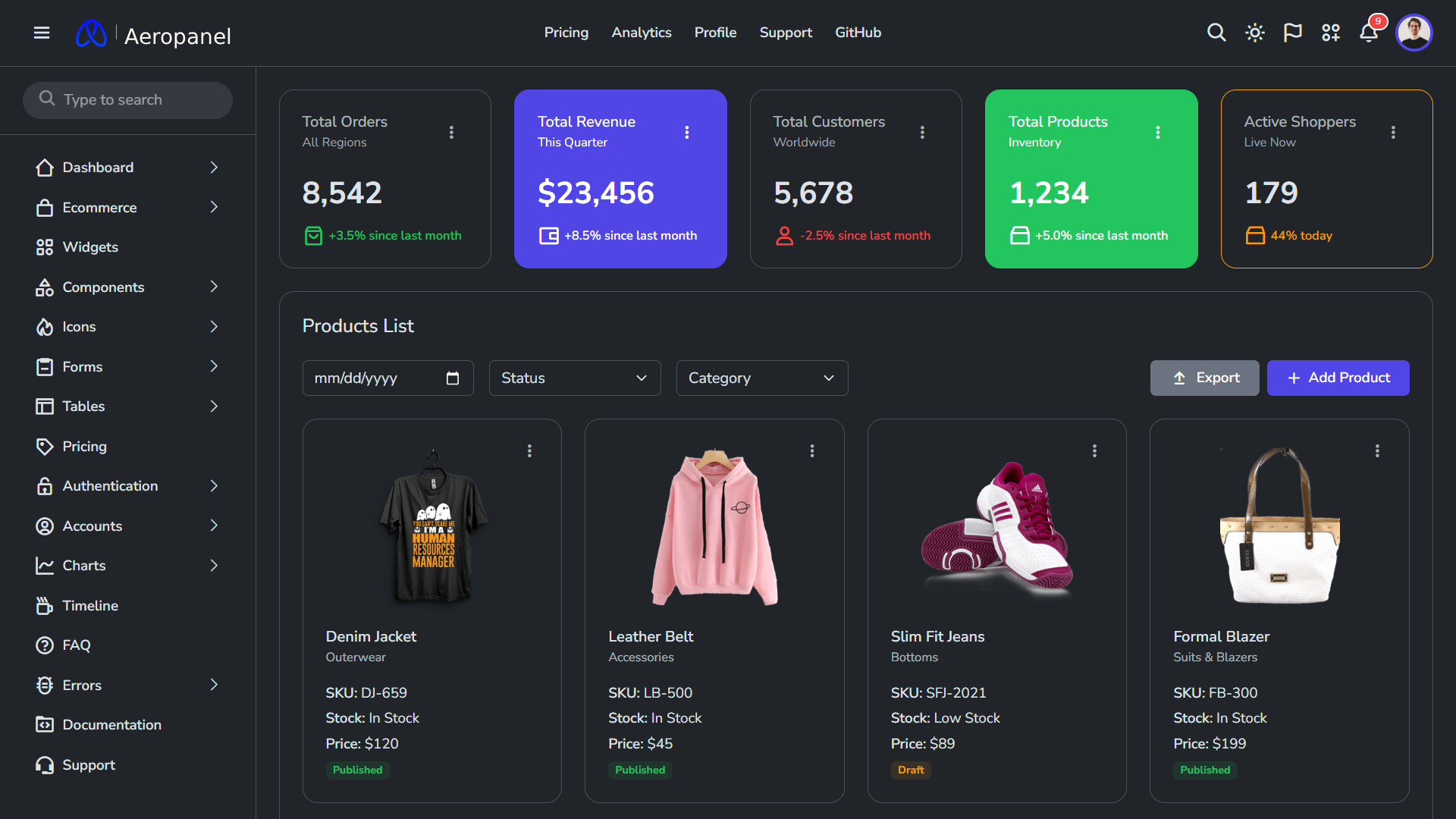Open the three-dot menu on Total Revenue card

pos(687,131)
